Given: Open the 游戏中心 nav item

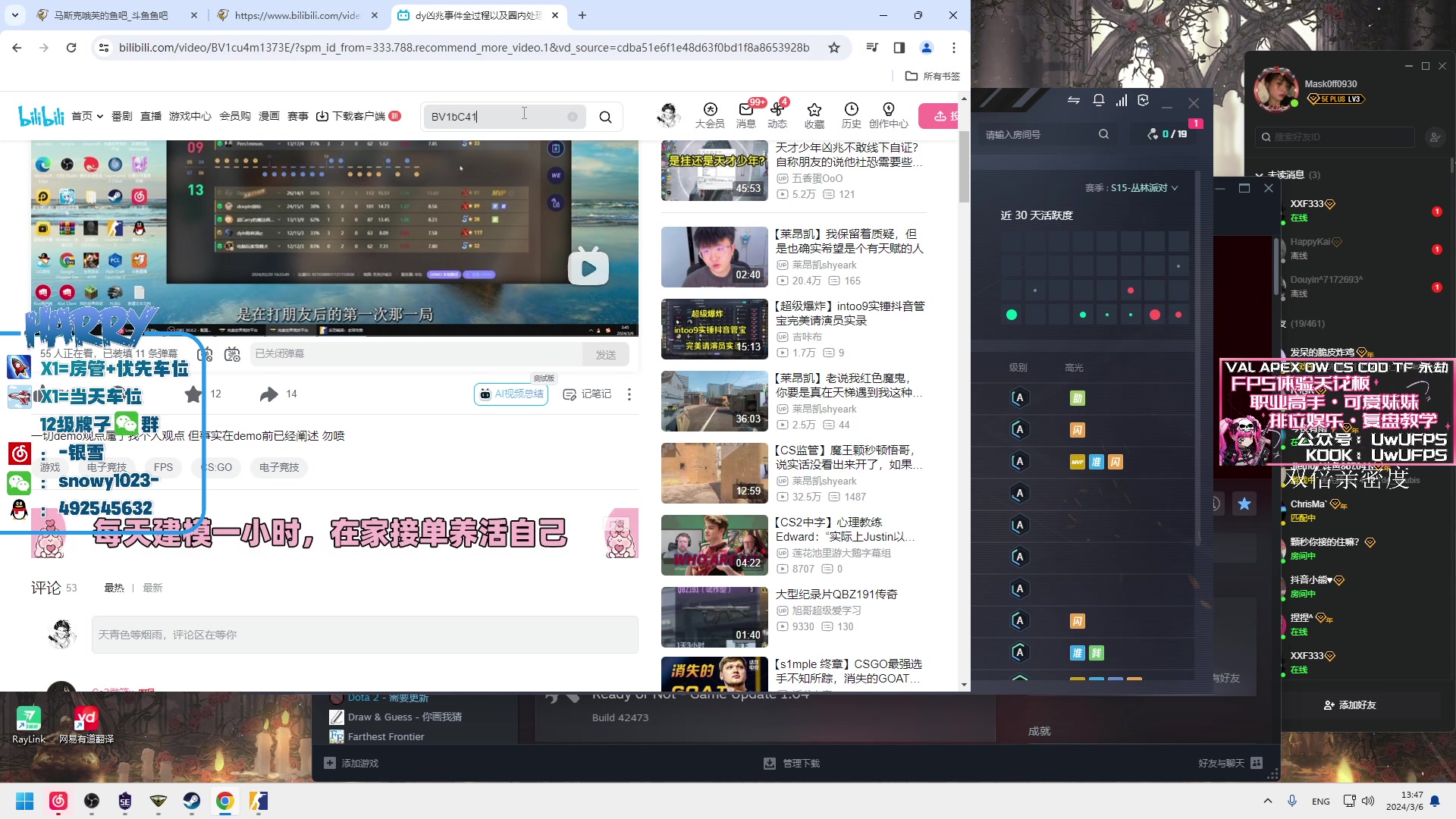Looking at the screenshot, I should coord(190,116).
